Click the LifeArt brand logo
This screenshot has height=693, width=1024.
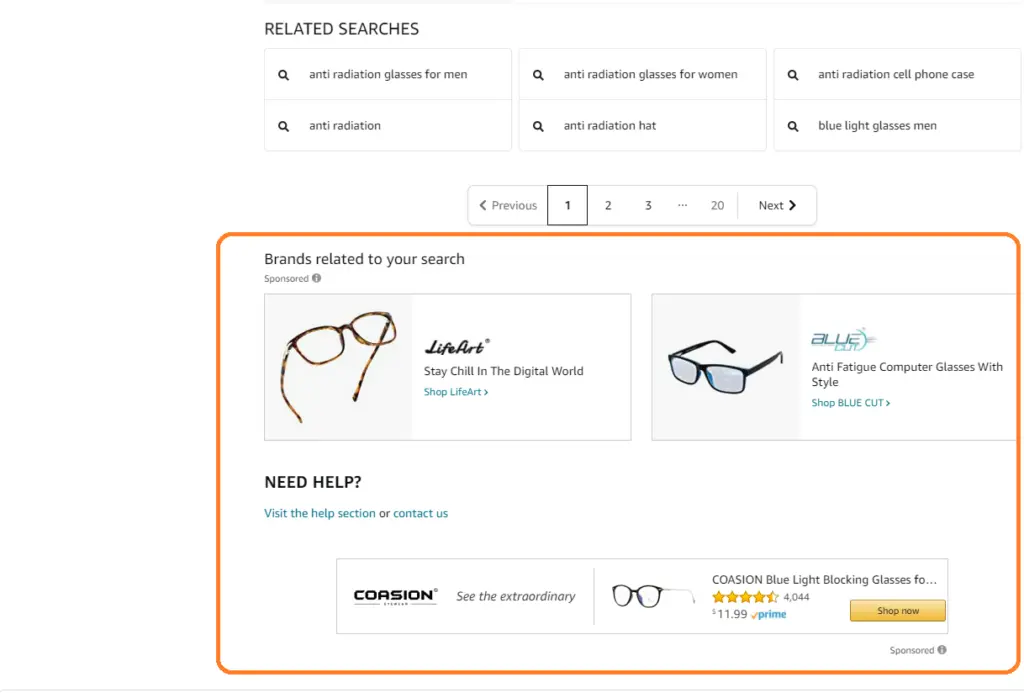click(x=457, y=347)
